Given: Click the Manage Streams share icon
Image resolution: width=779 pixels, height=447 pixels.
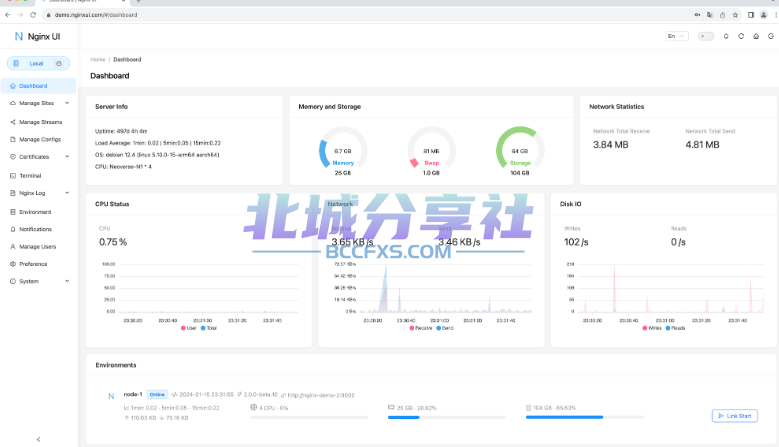Looking at the screenshot, I should (13, 122).
